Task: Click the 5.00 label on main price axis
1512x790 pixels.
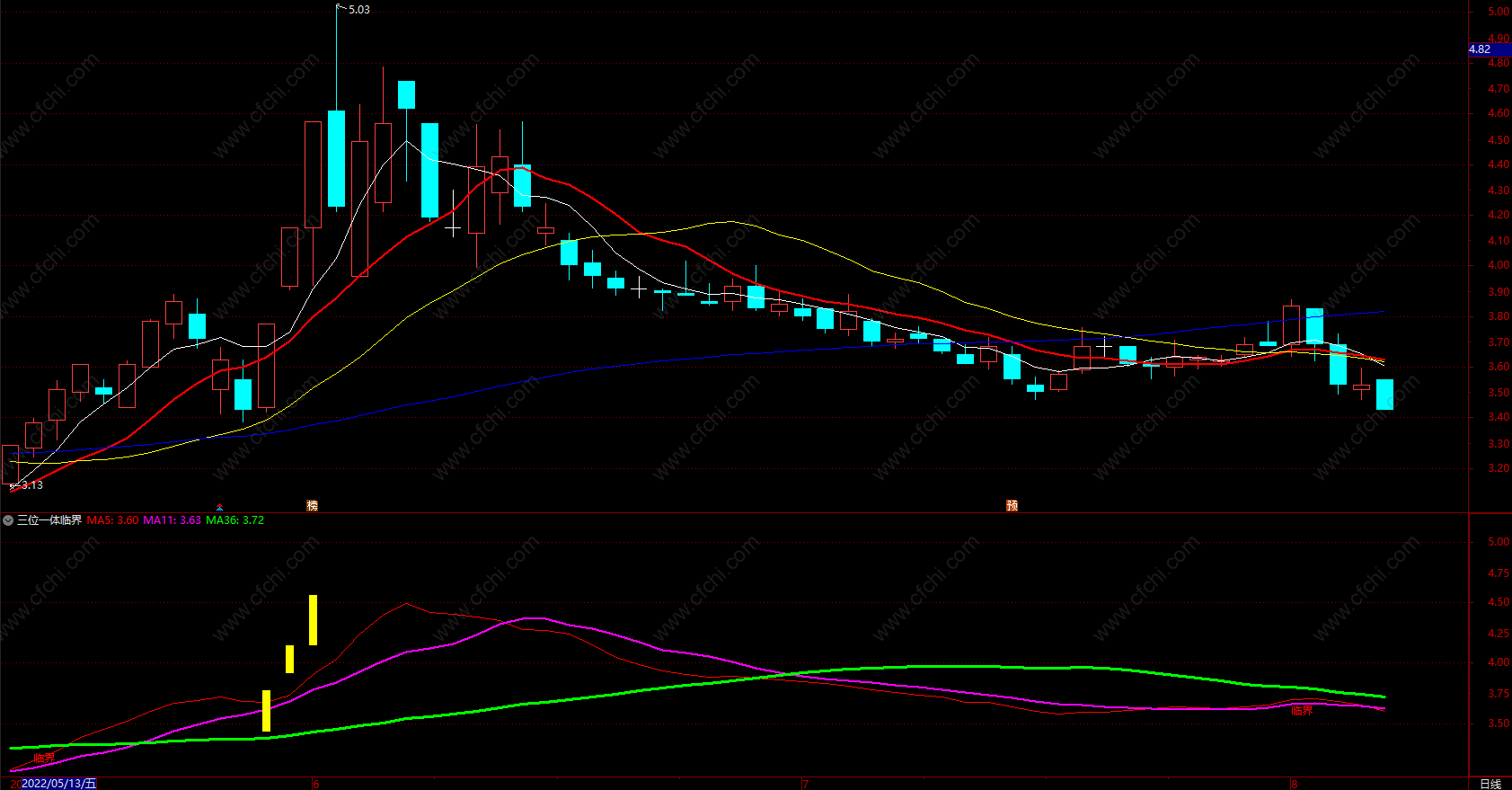Action: (x=1498, y=13)
